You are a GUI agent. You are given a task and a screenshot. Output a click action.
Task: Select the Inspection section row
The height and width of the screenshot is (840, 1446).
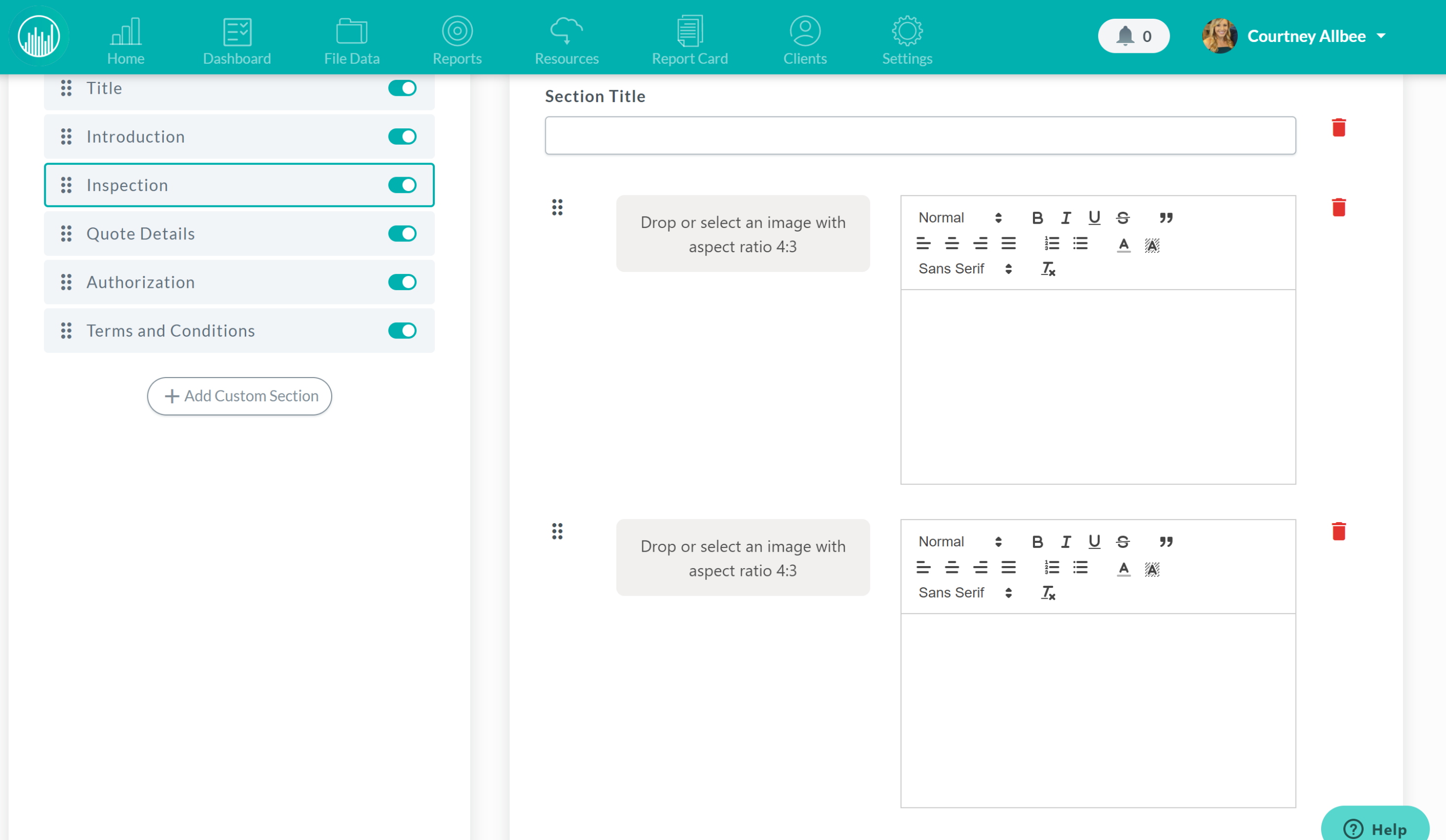tap(239, 185)
